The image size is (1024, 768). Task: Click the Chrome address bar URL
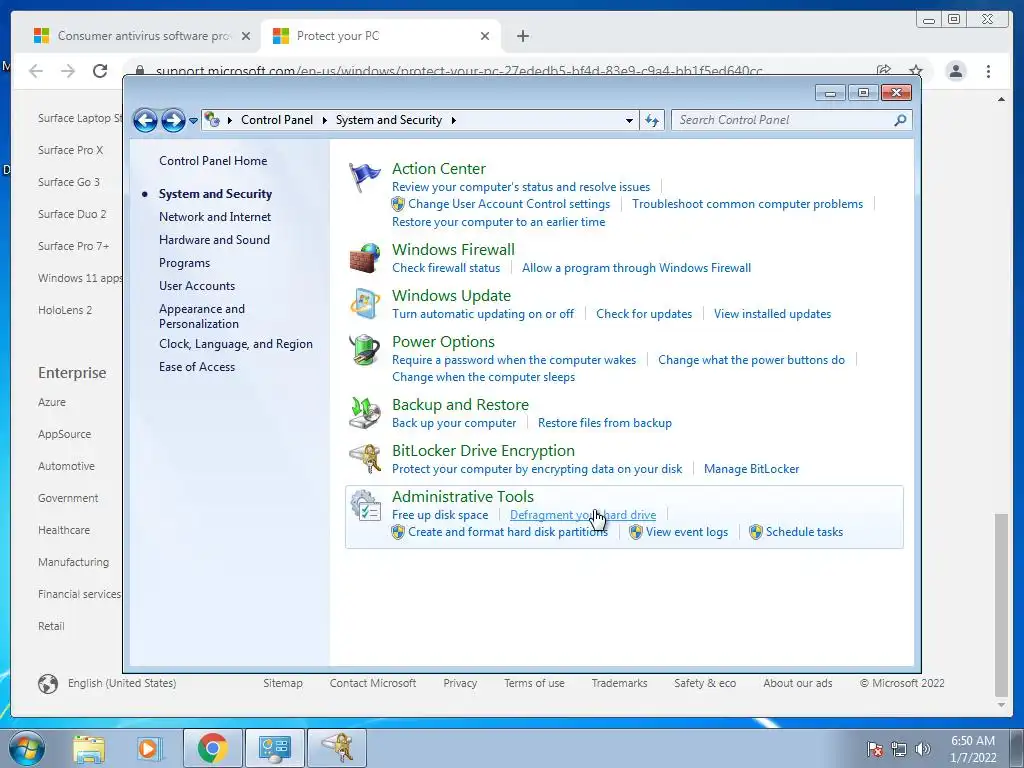458,71
